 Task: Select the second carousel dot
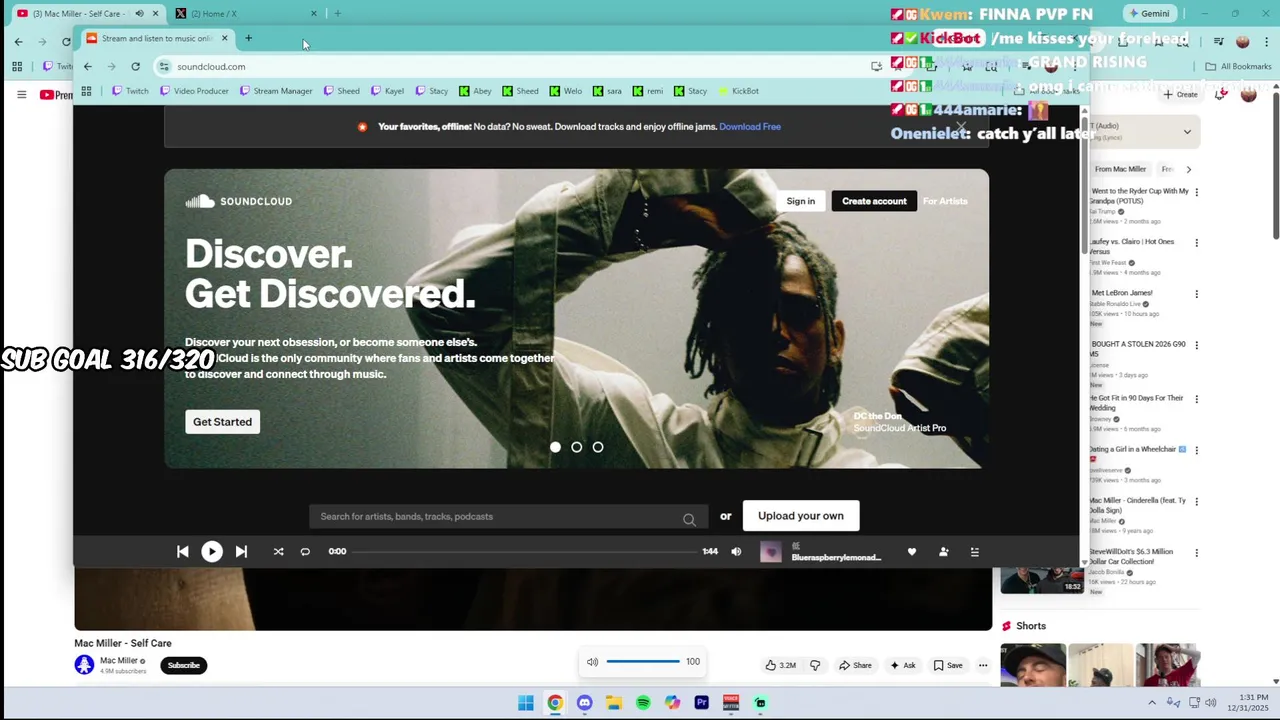pyautogui.click(x=576, y=447)
